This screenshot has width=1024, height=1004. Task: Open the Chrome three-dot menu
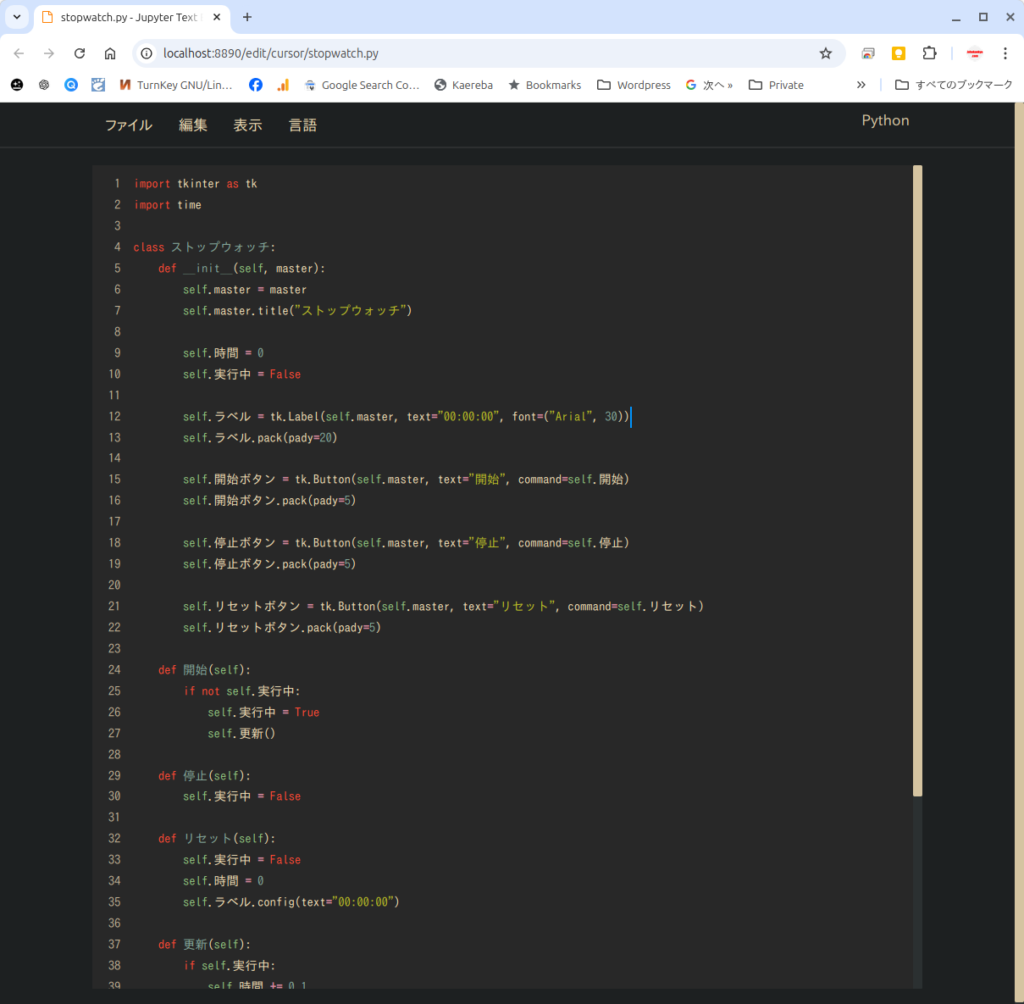point(1004,54)
